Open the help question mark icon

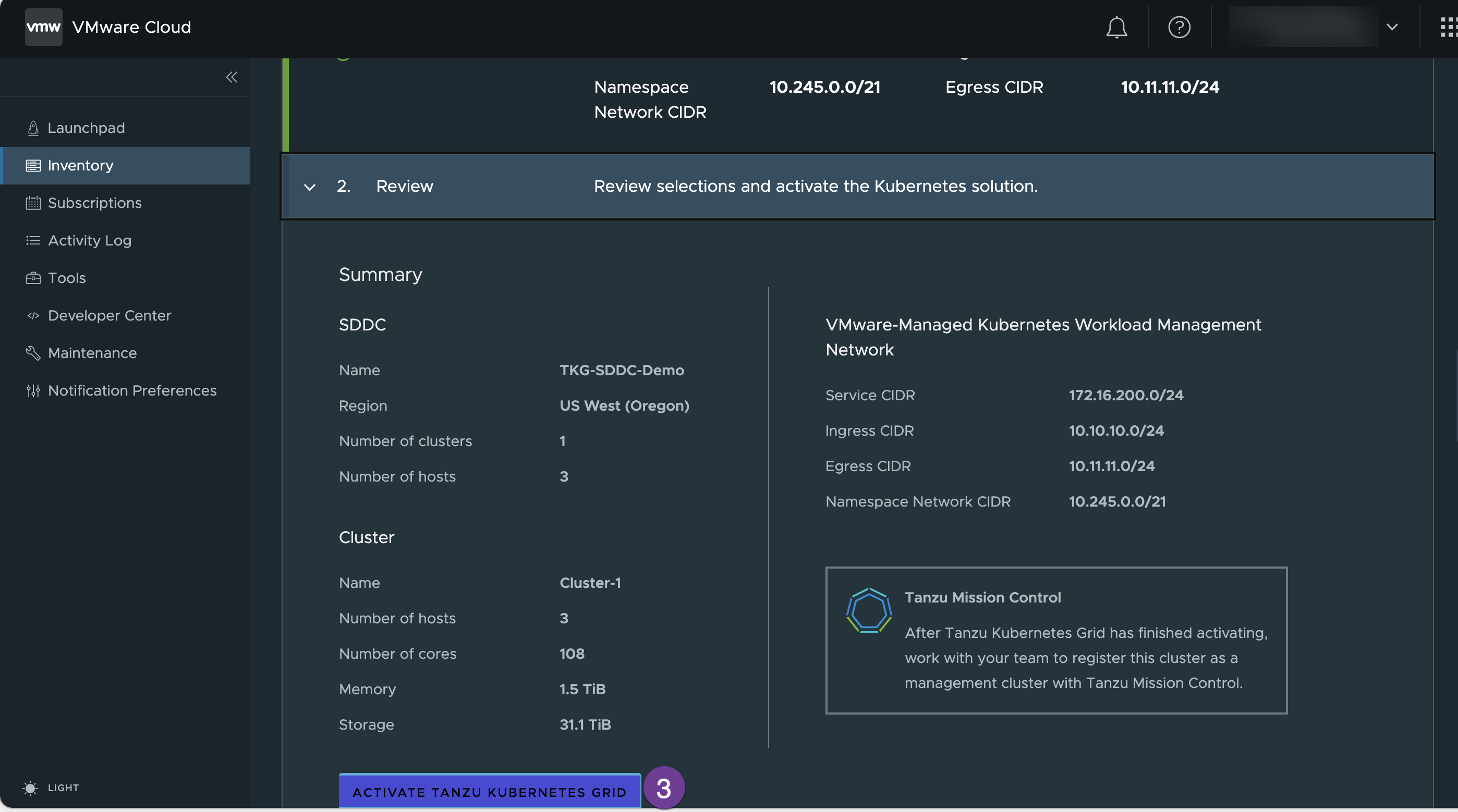click(1179, 27)
